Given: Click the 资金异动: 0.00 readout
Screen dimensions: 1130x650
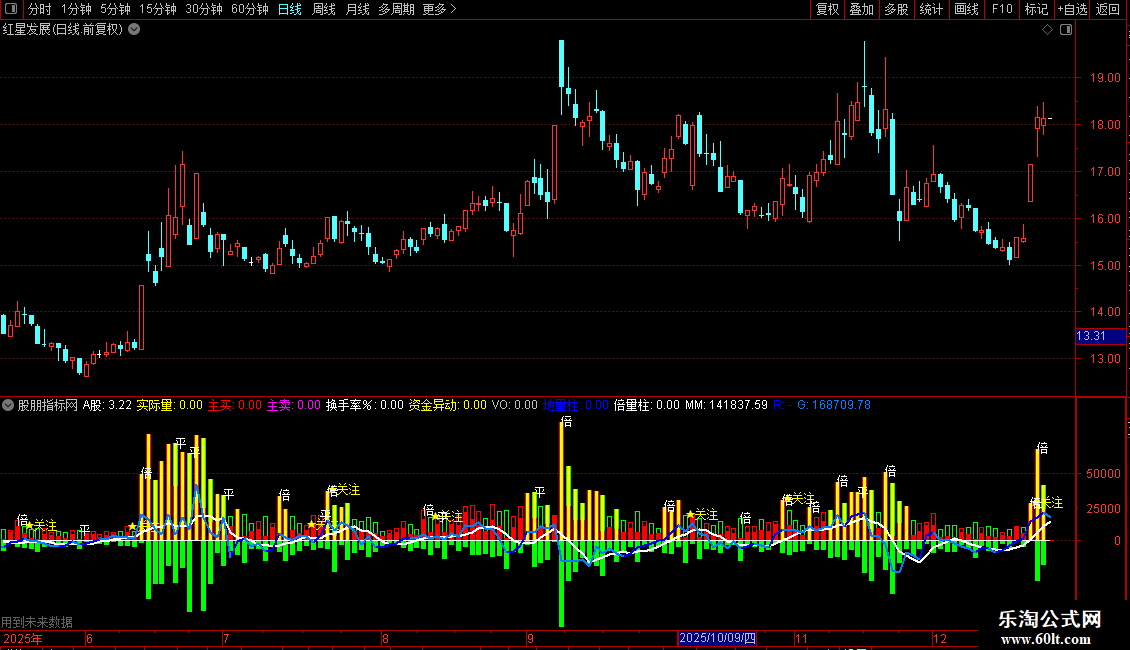Looking at the screenshot, I should pyautogui.click(x=448, y=405).
